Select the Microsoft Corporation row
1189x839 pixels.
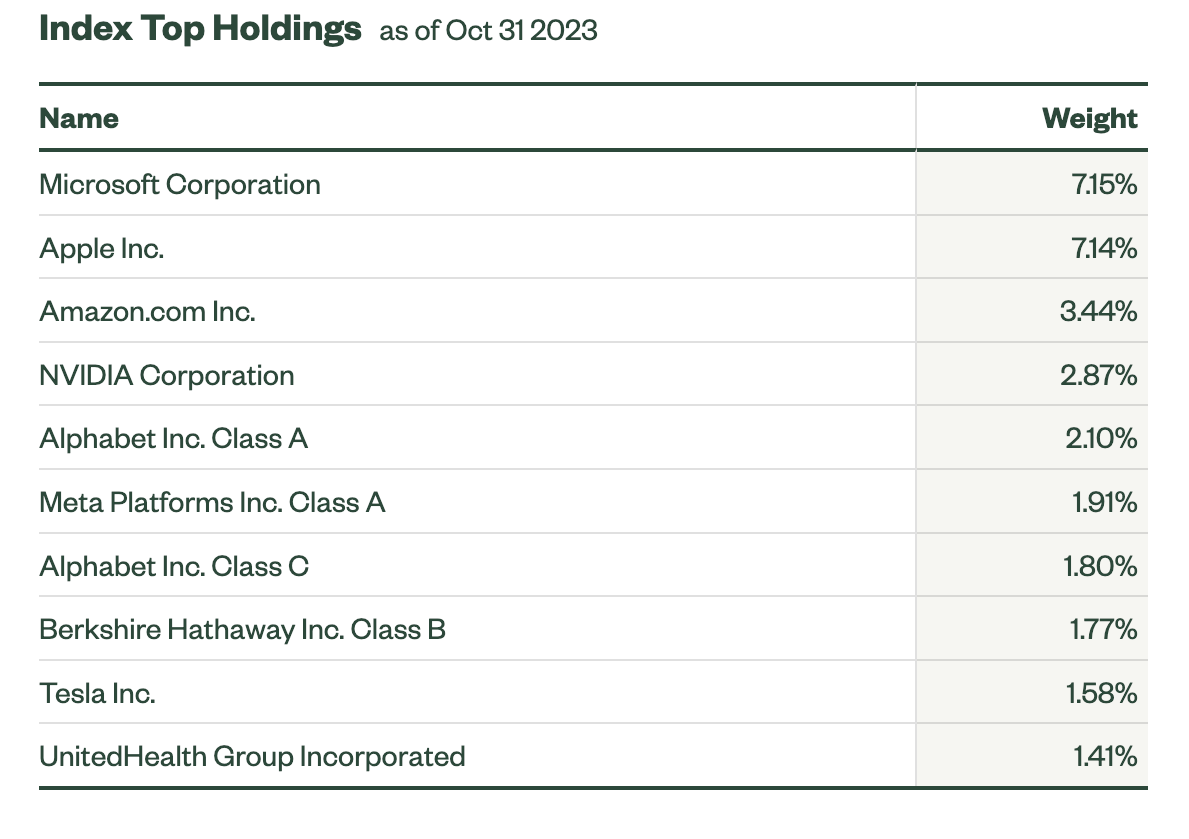[593, 184]
